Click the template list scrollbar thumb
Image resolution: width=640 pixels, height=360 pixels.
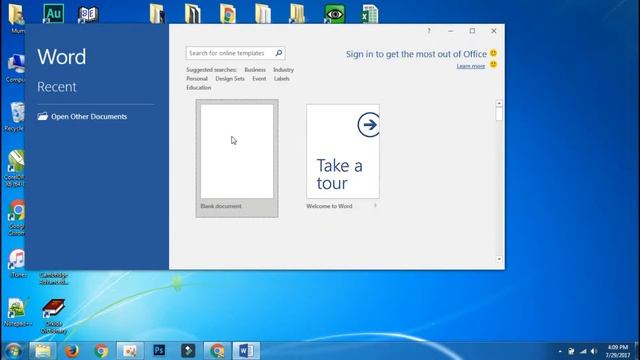coord(499,114)
